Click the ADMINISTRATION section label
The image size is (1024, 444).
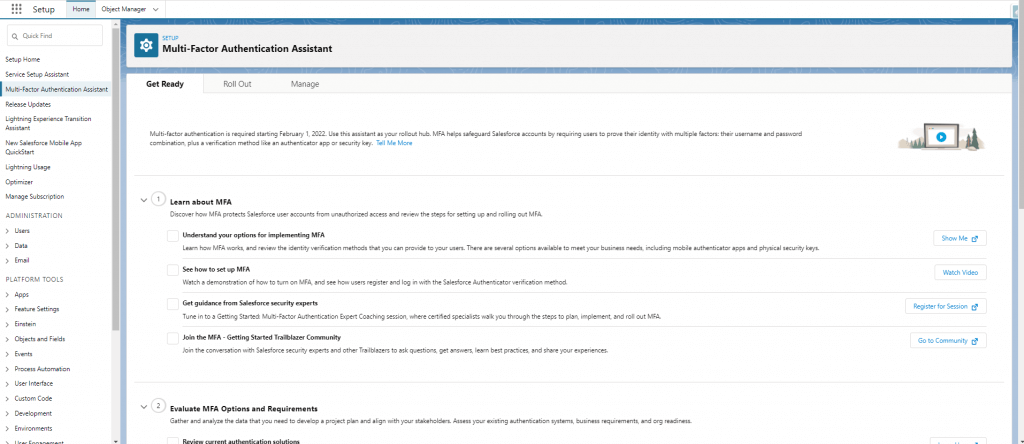coord(34,216)
